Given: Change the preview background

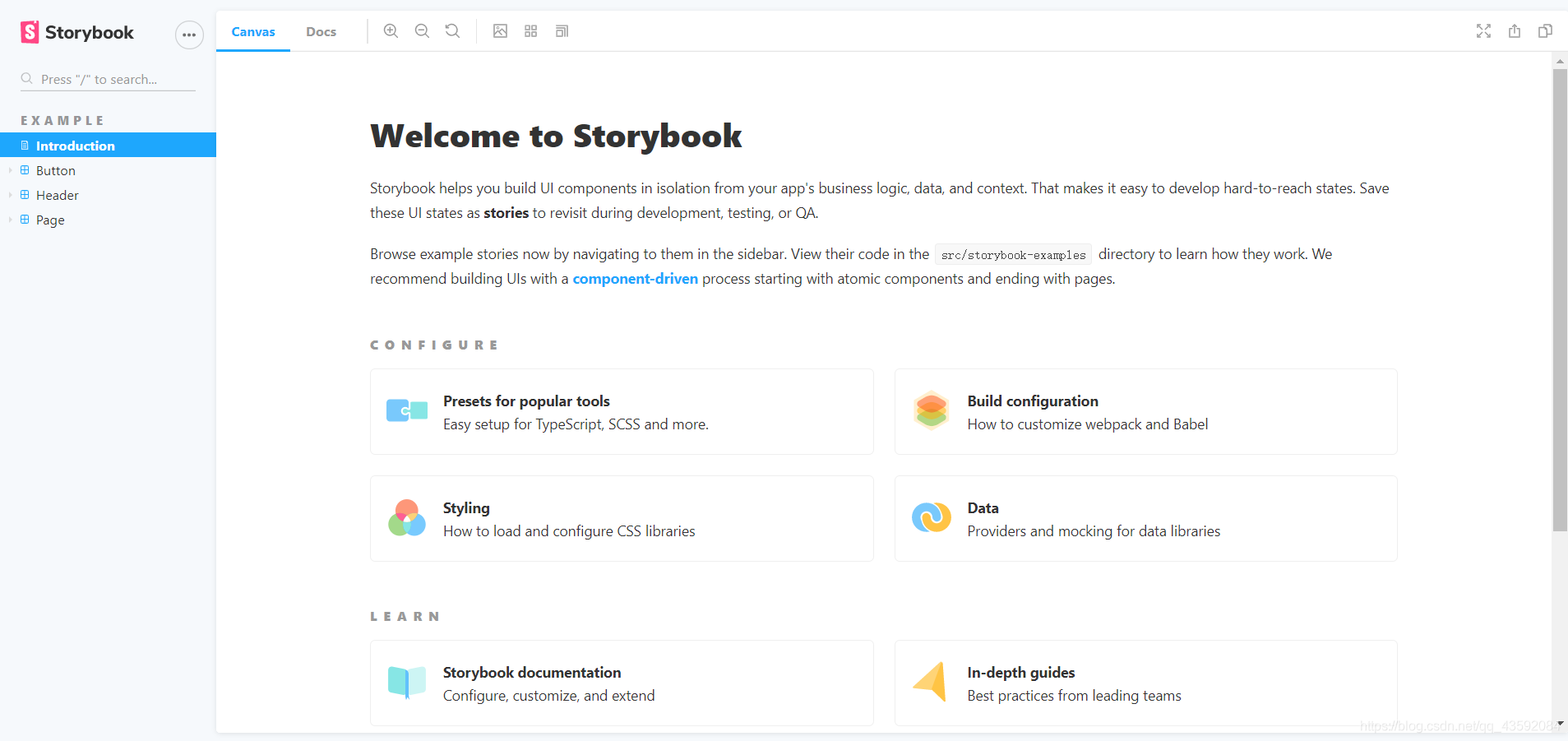Looking at the screenshot, I should (x=500, y=31).
